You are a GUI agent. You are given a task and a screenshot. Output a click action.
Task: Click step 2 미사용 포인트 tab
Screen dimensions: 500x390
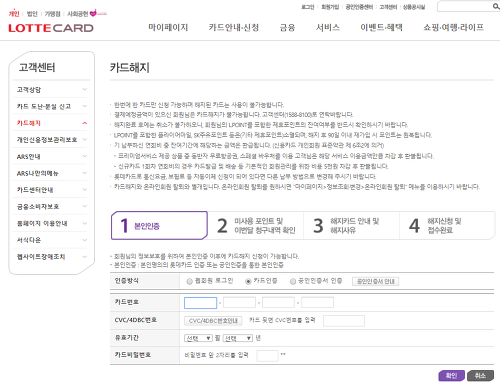(256, 225)
